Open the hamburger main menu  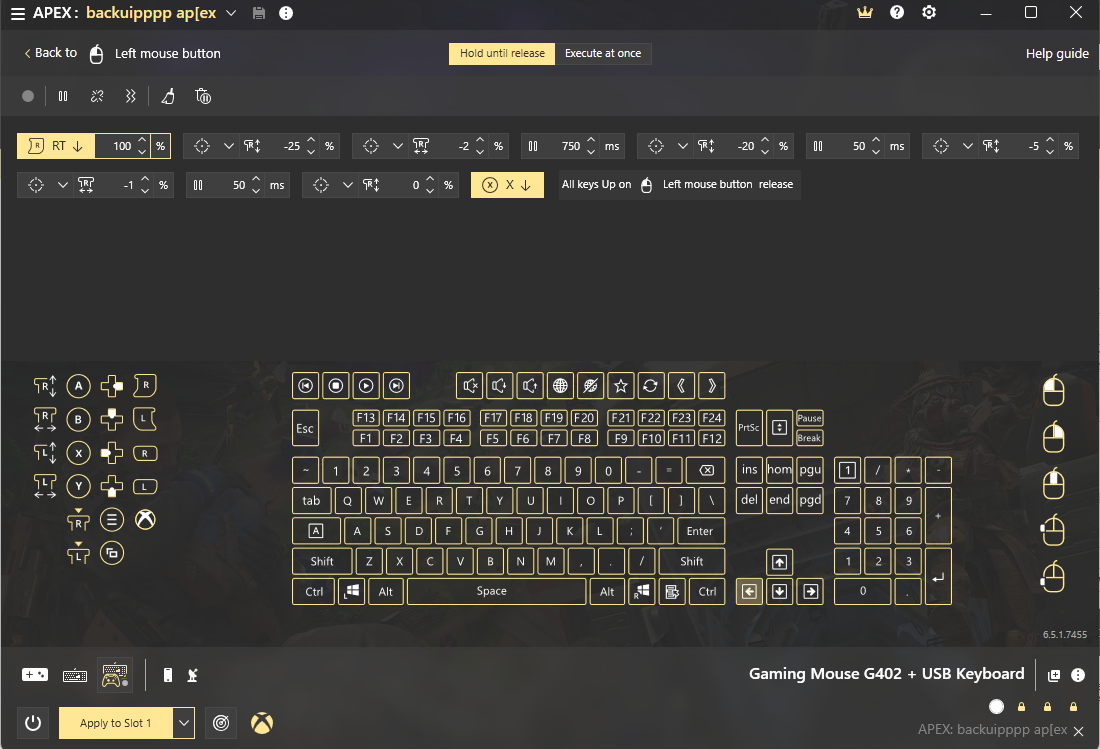pyautogui.click(x=18, y=13)
